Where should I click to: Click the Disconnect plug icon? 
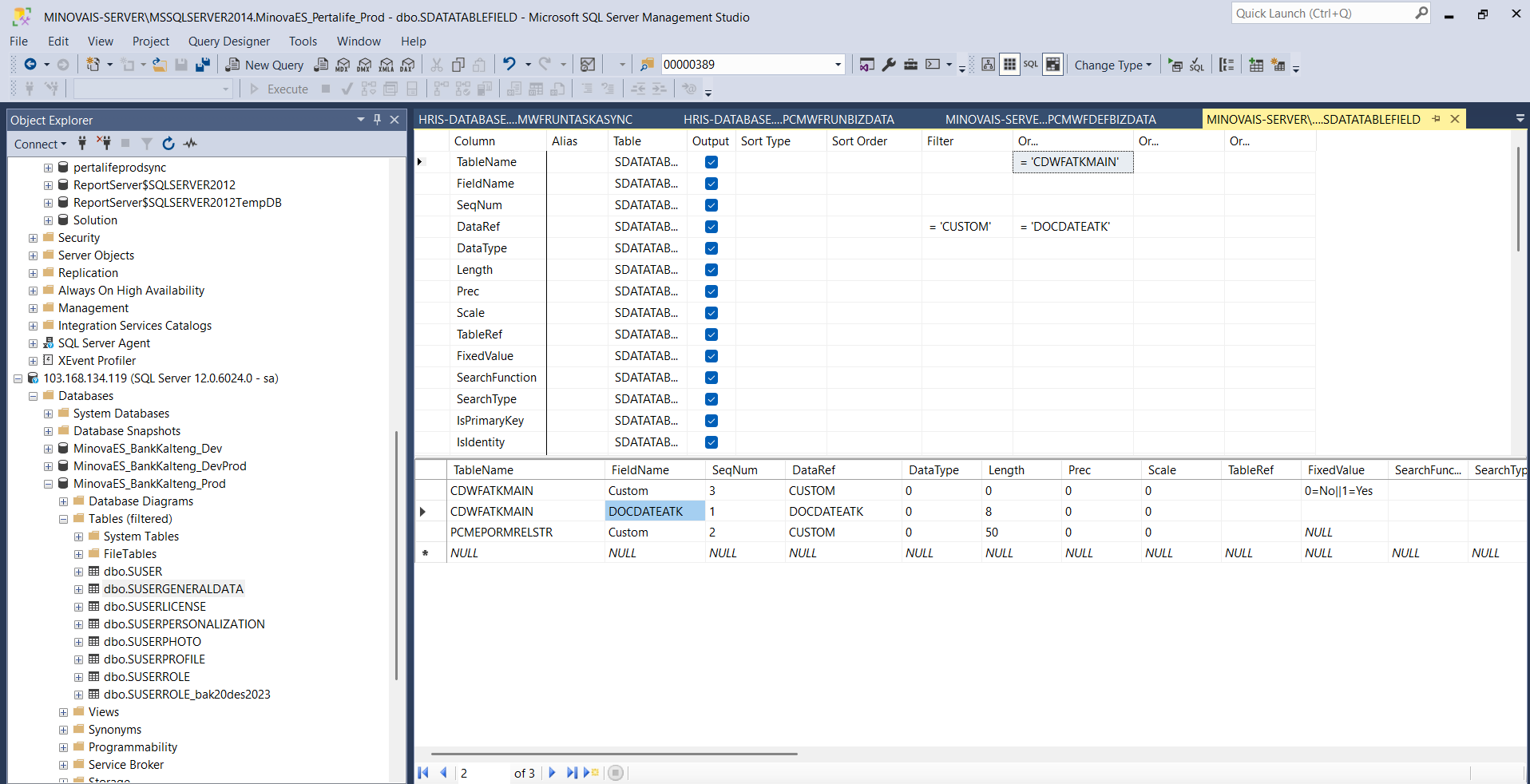104,143
